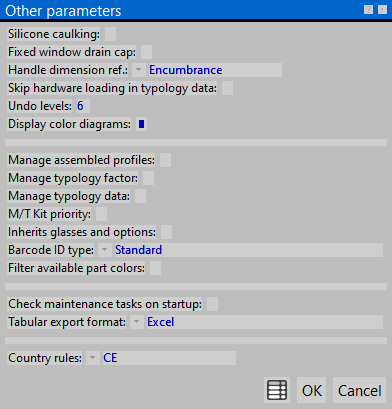Click the Standard barcode value field
This screenshot has height=409, width=392.
[x=248, y=250]
